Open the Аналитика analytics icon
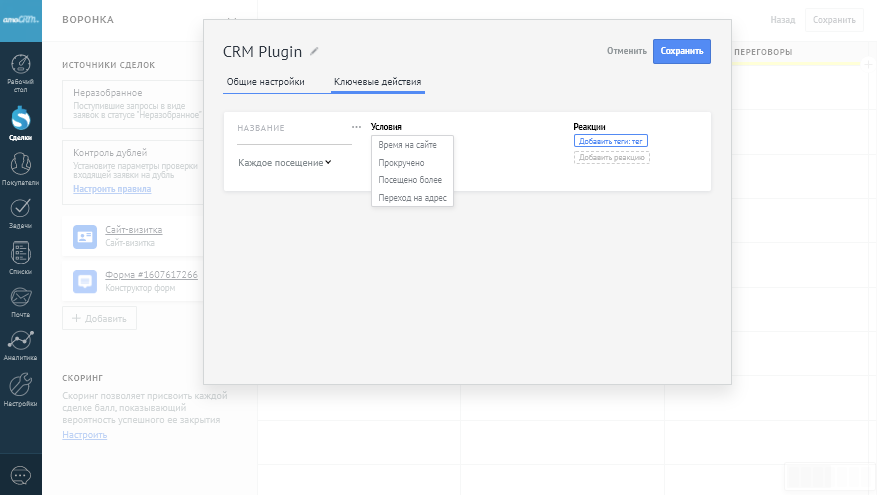Image resolution: width=877 pixels, height=495 pixels. pos(20,342)
